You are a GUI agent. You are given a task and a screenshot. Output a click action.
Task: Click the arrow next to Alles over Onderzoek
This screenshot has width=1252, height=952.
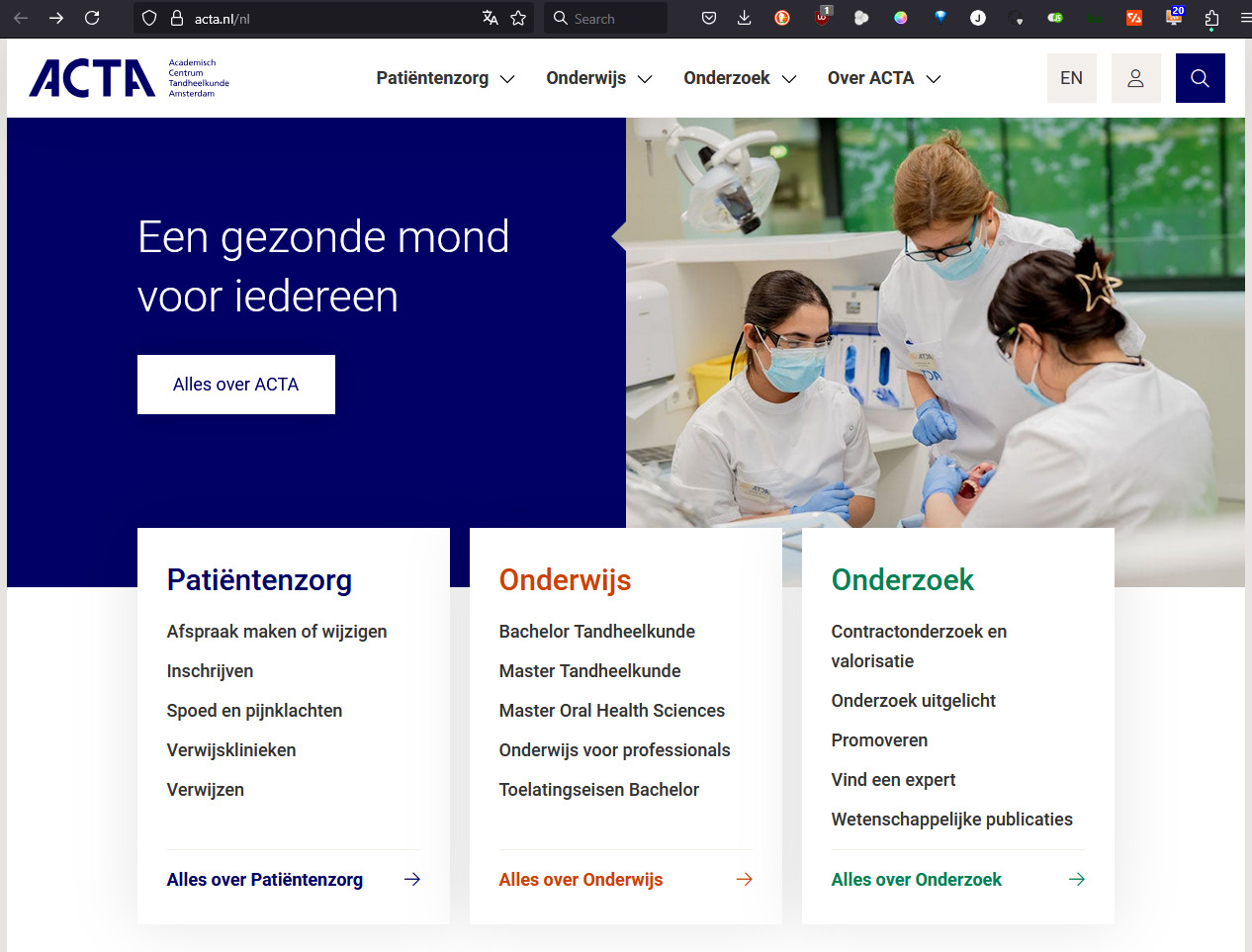pos(1077,879)
